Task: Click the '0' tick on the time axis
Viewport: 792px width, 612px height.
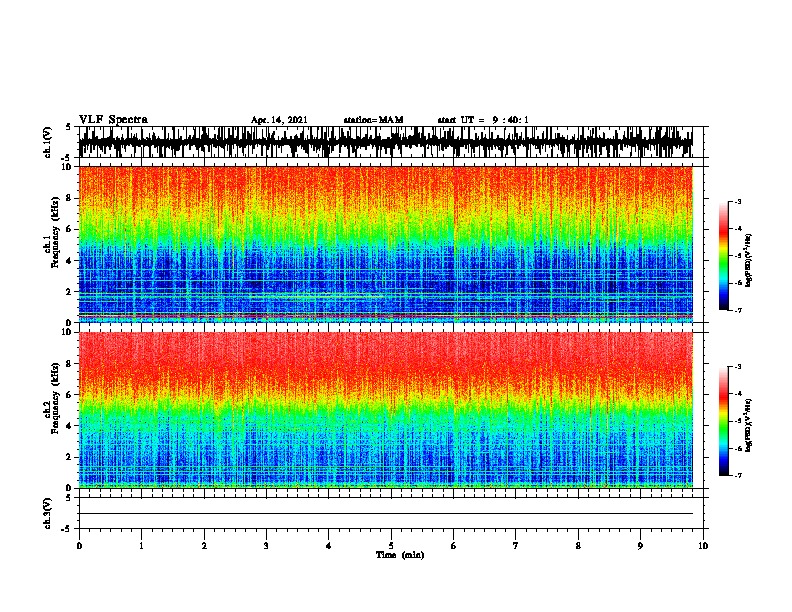Action: click(x=79, y=546)
